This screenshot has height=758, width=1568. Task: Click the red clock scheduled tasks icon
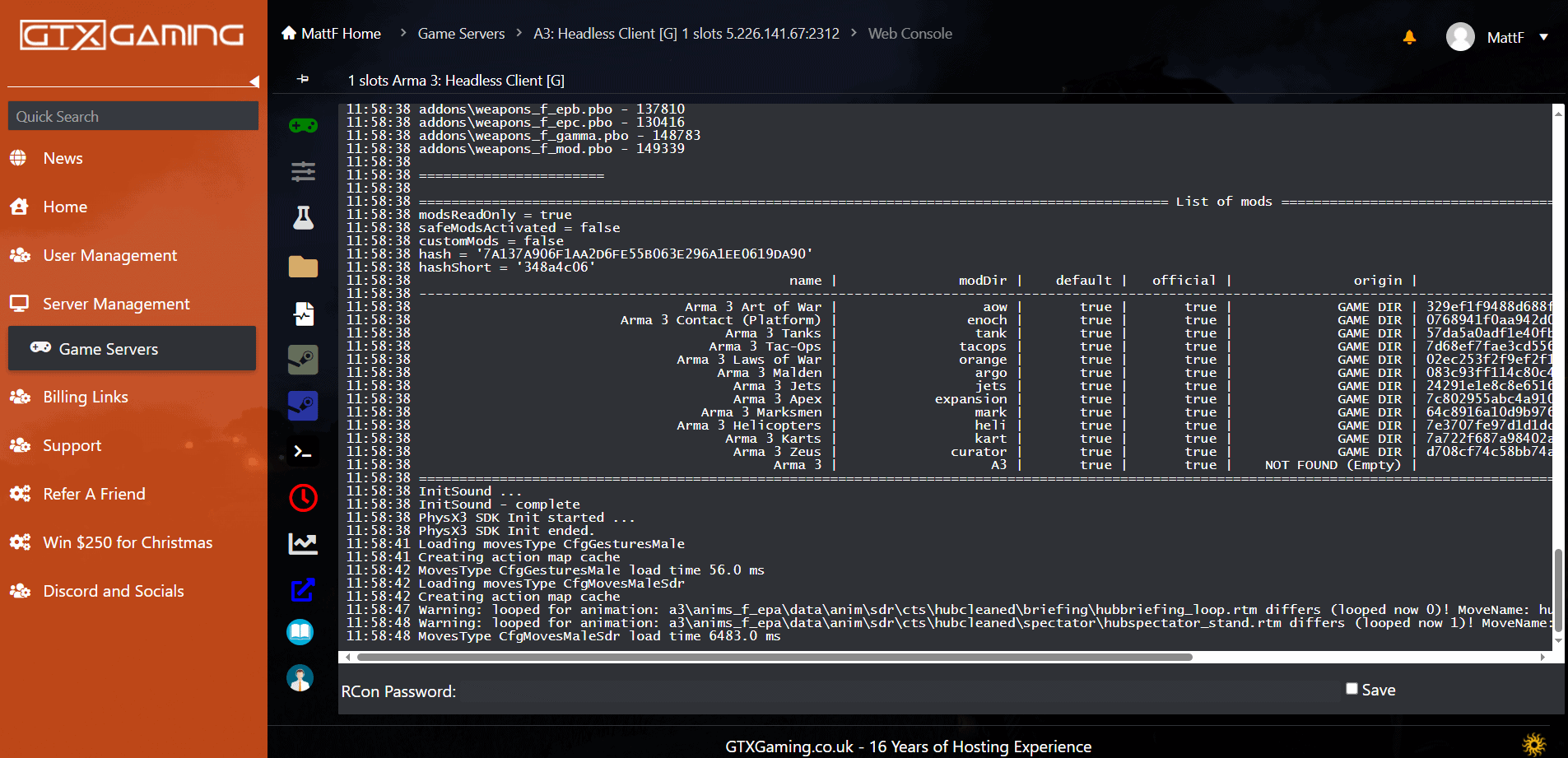click(303, 498)
